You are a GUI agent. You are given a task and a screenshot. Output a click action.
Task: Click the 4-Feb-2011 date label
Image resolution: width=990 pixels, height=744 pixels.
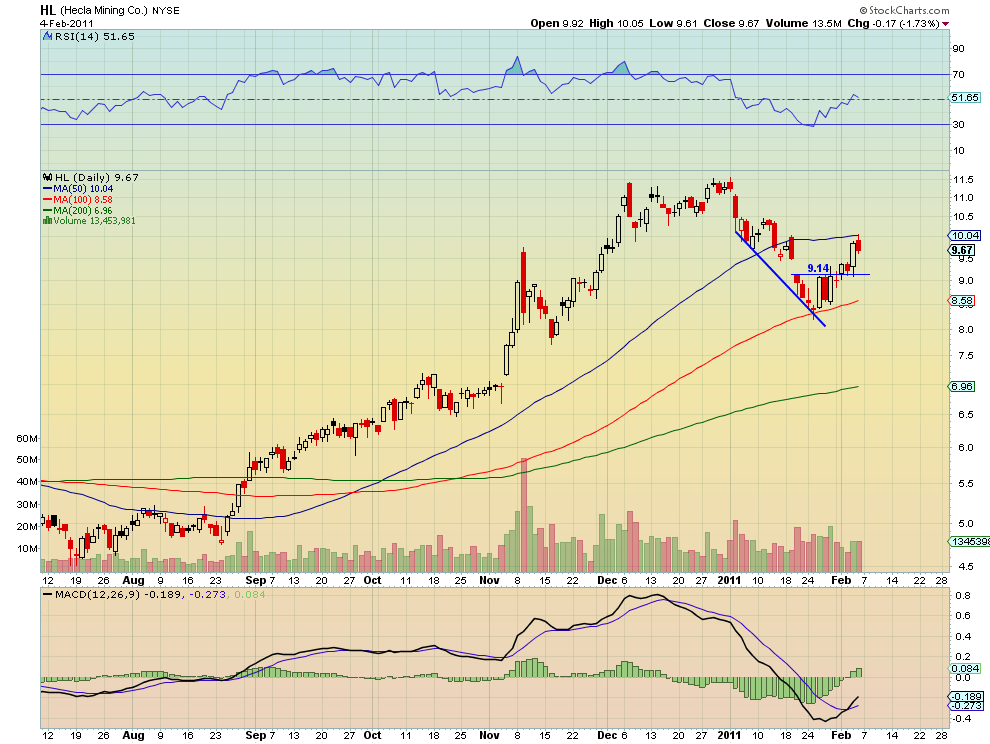click(x=66, y=23)
